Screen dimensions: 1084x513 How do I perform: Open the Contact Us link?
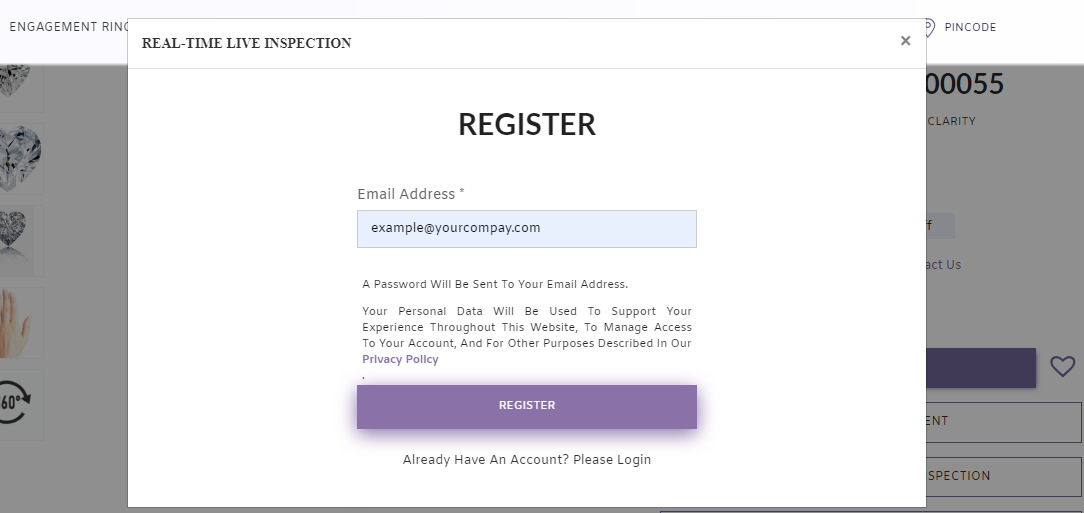coord(943,265)
